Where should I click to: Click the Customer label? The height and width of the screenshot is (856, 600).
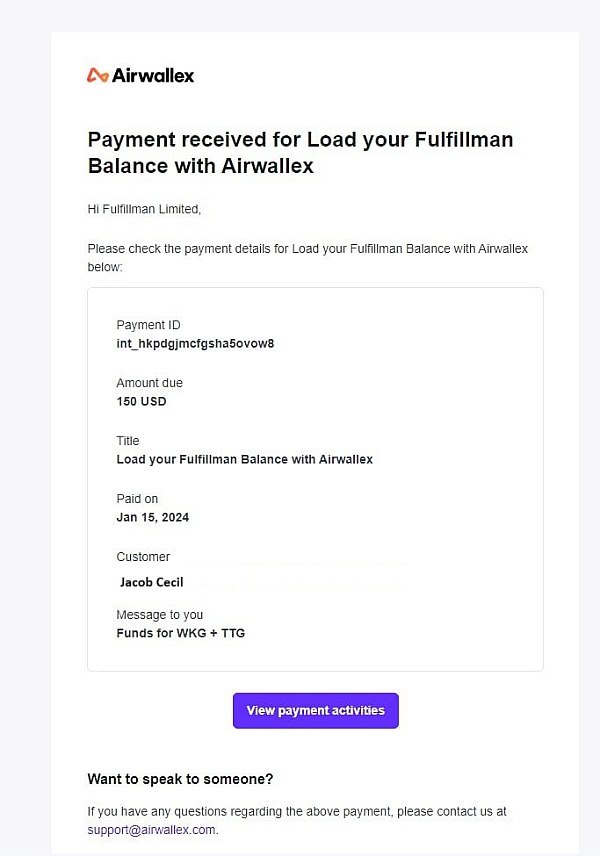tap(143, 556)
